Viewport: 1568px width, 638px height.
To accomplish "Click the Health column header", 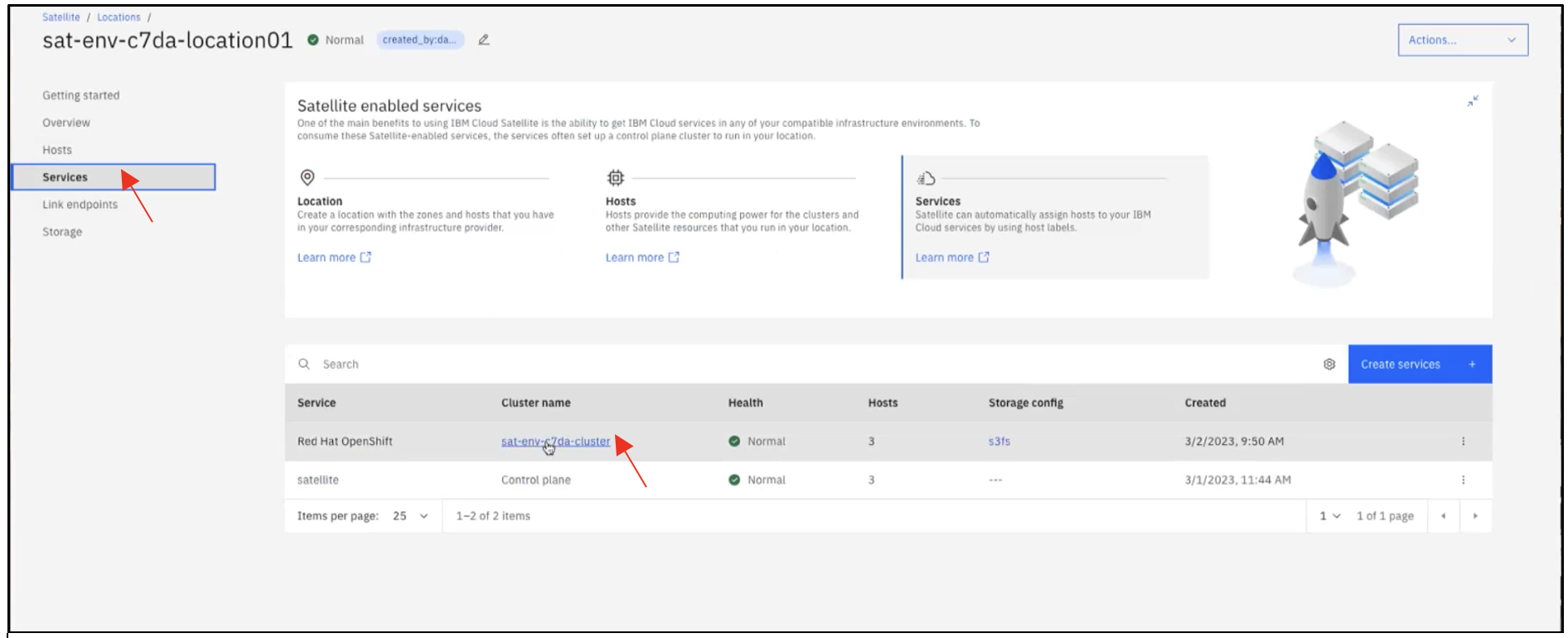I will point(745,403).
